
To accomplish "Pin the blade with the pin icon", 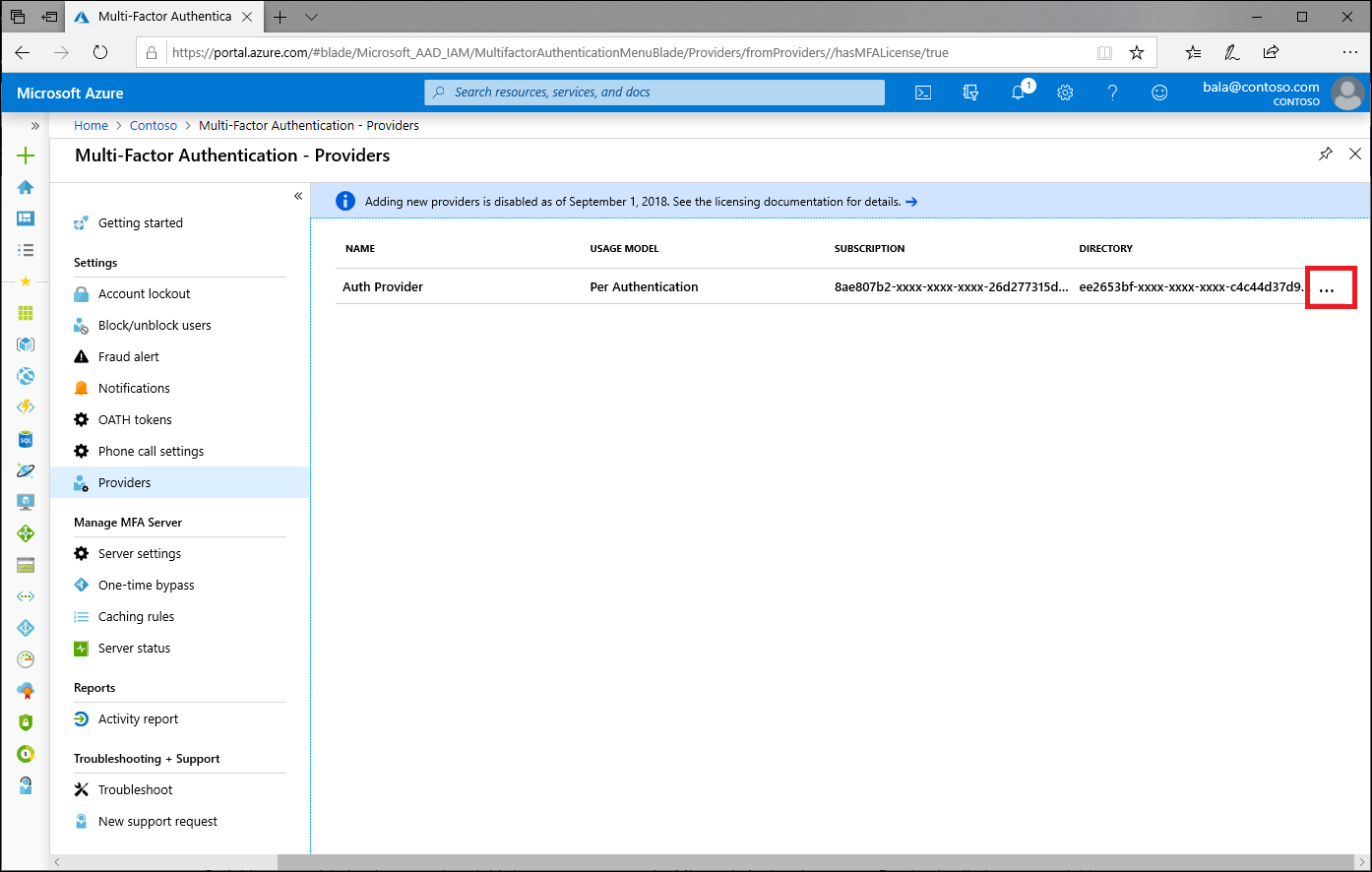I will click(1326, 154).
